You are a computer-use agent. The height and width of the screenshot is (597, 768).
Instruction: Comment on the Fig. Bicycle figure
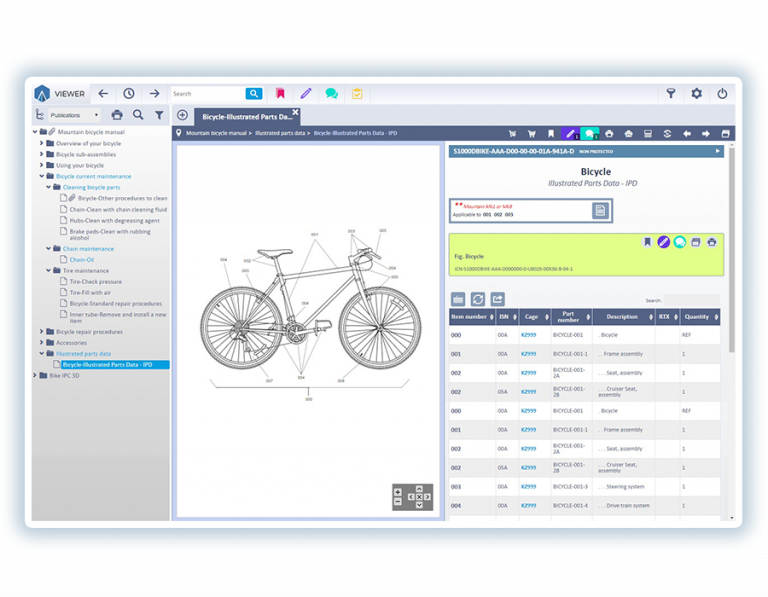[x=679, y=242]
